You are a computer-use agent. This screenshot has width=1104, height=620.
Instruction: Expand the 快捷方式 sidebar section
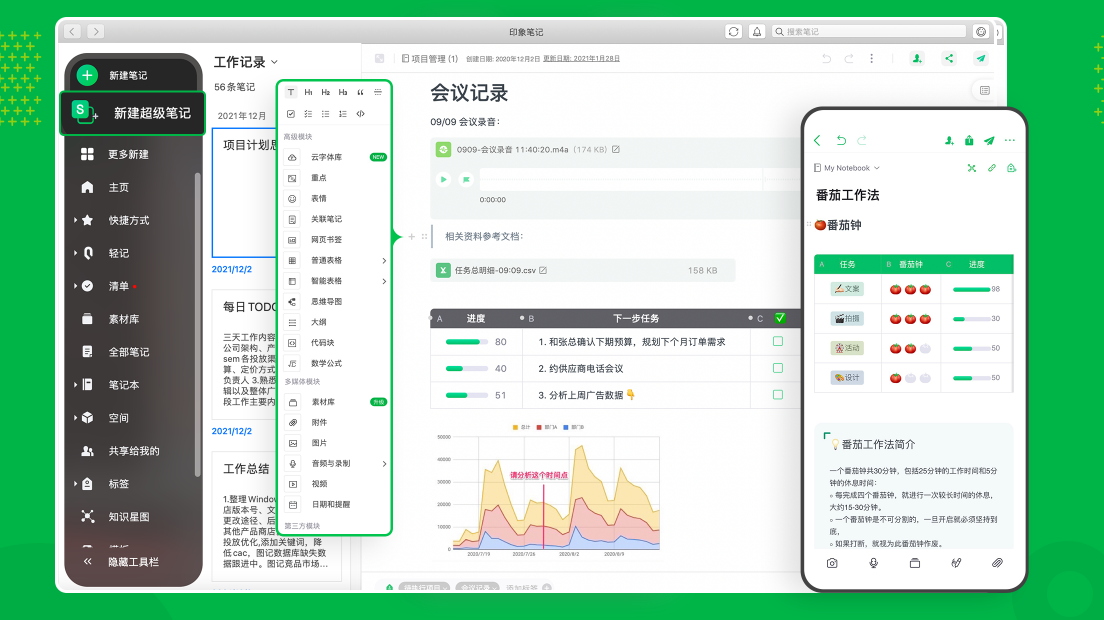click(75, 220)
